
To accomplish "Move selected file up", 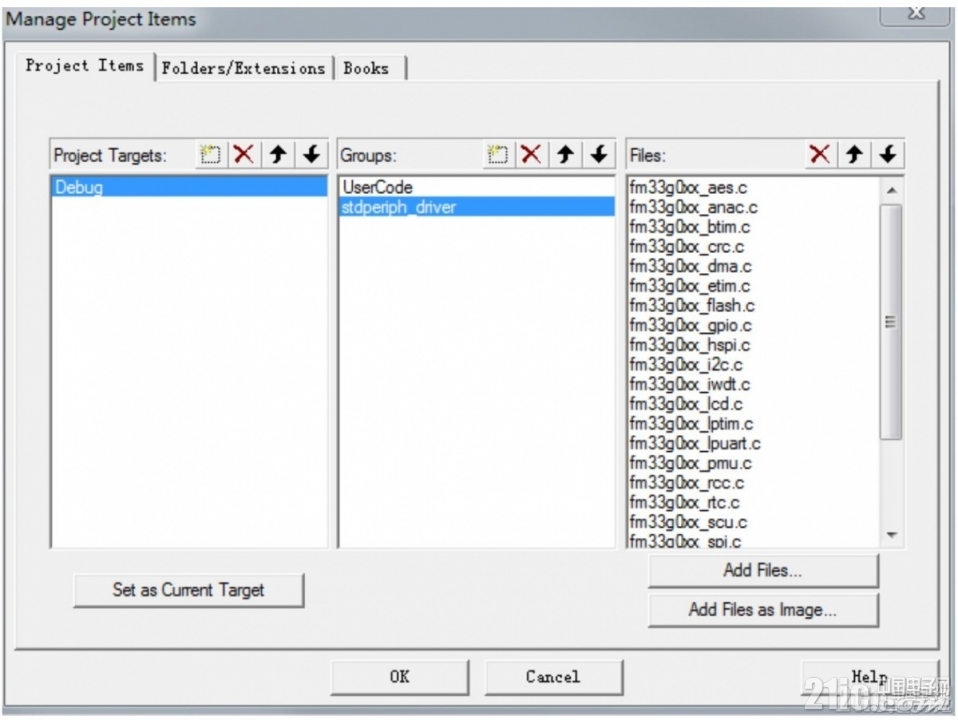I will click(x=854, y=155).
